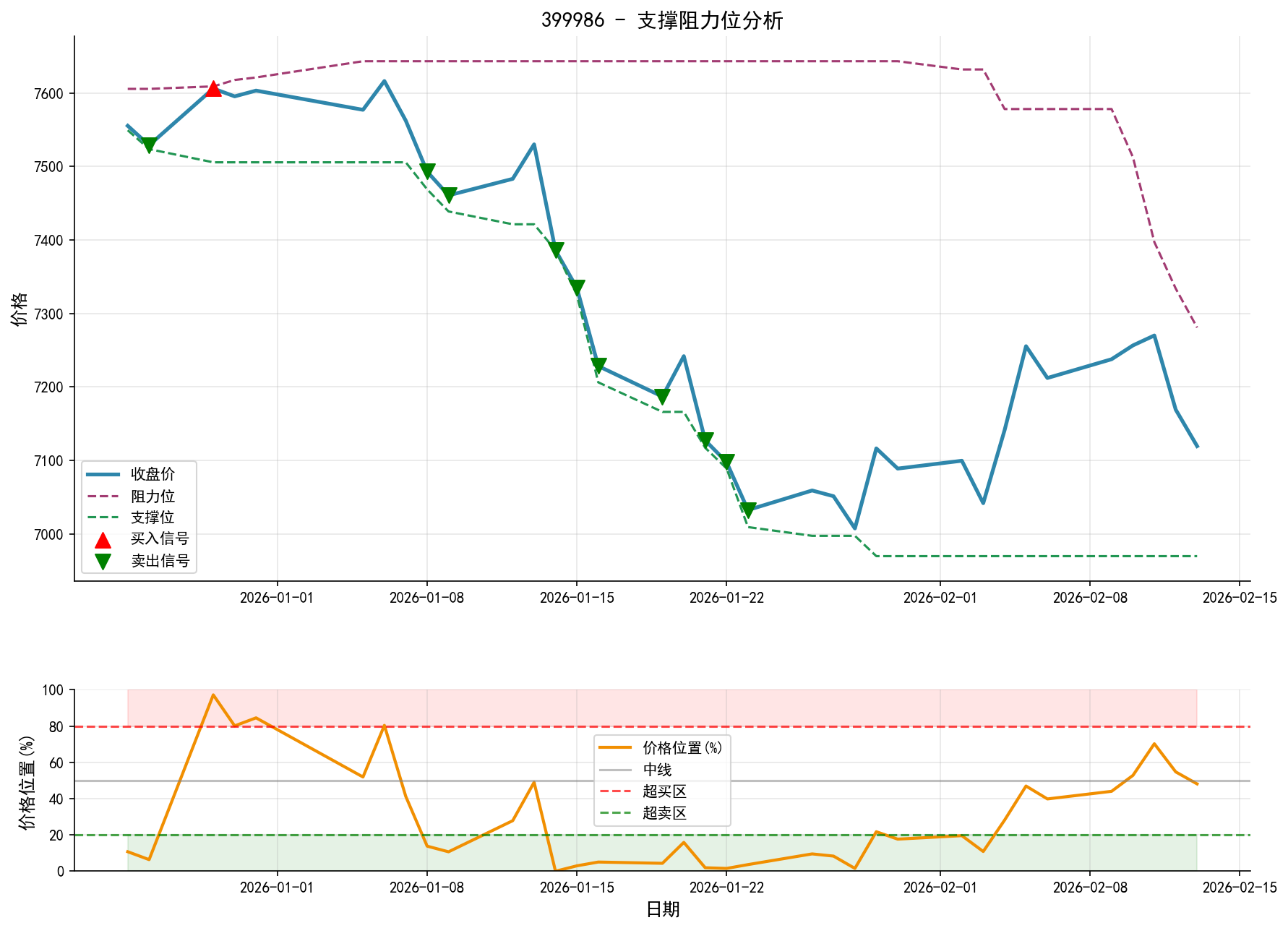Select the red 买入信号 triangle marker on the price chart

214,90
